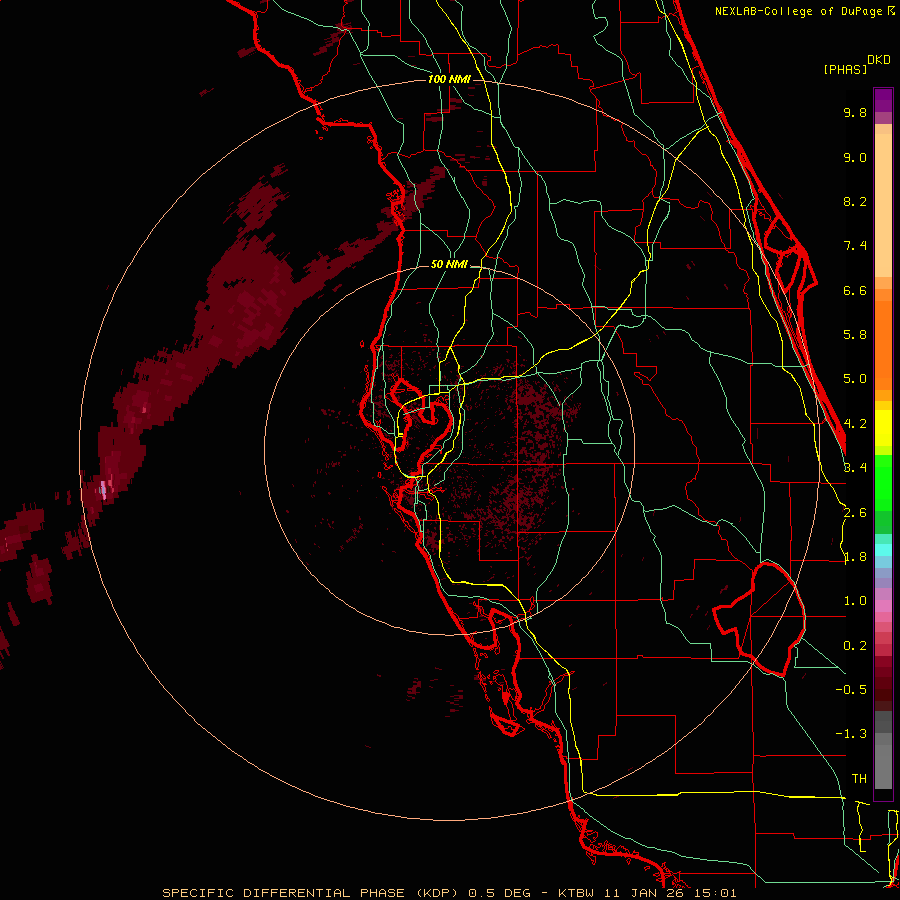Click the -0.5 value on color scale
The image size is (900, 900).
coord(851,690)
